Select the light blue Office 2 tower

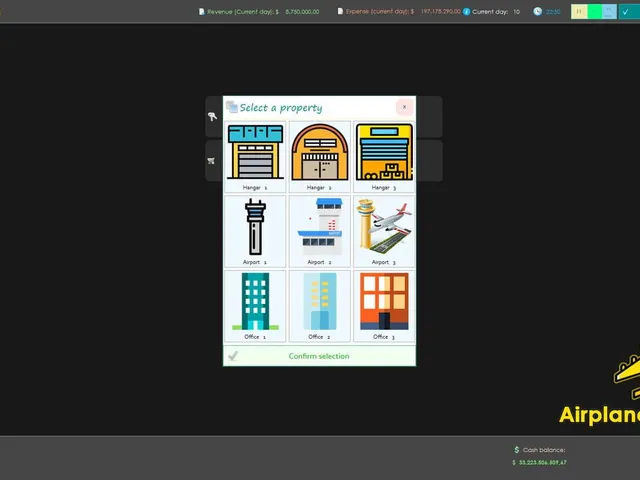click(x=320, y=306)
